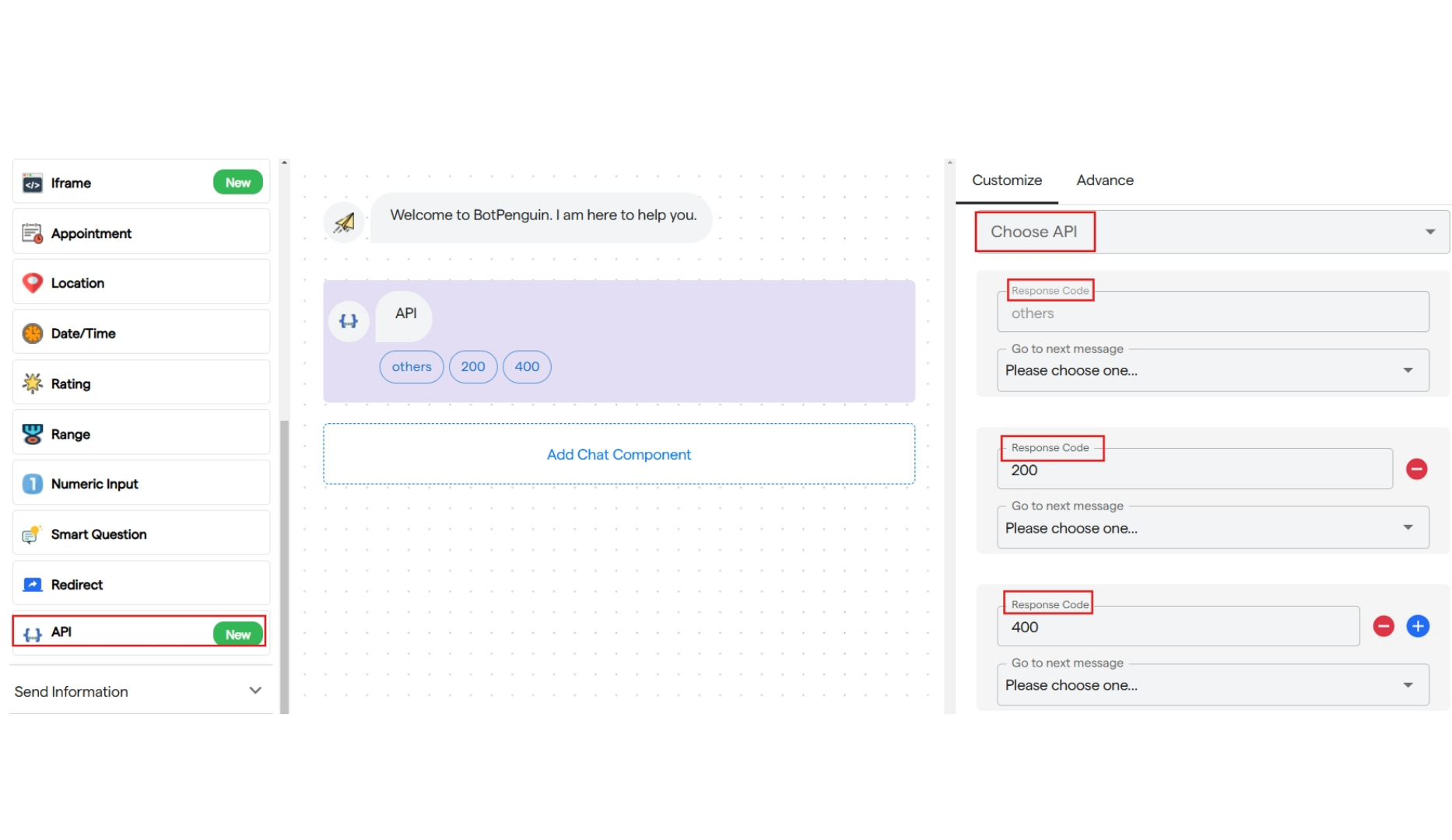
Task: Add the Rating component
Action: tap(141, 383)
